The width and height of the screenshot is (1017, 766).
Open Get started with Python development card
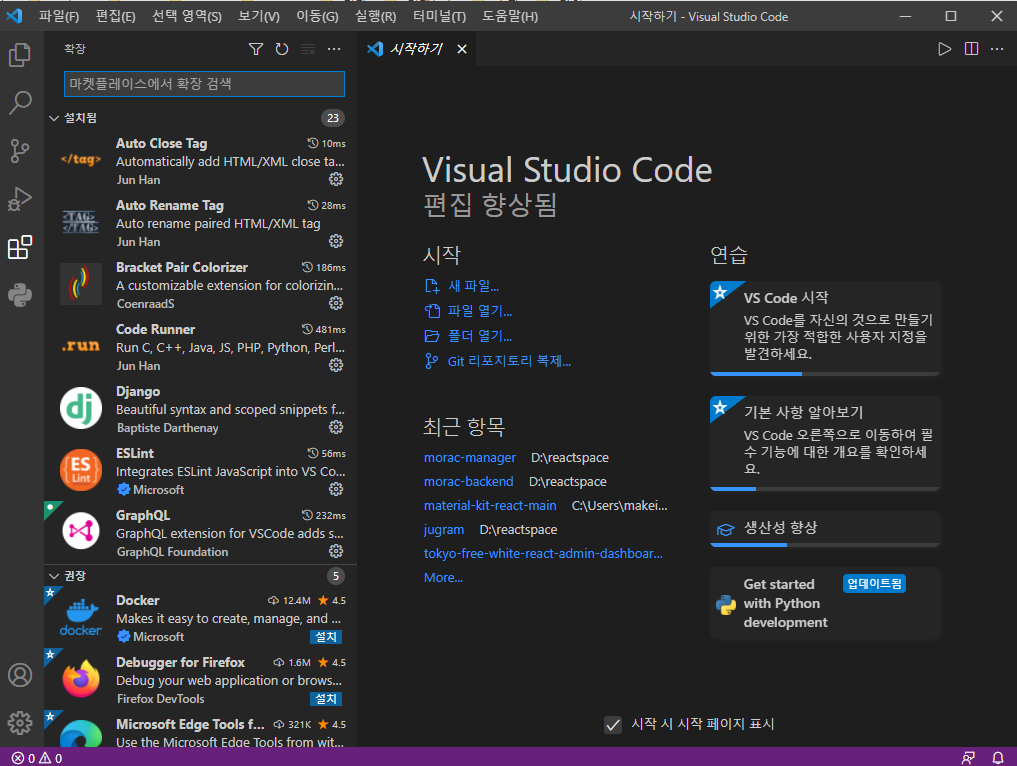point(825,604)
